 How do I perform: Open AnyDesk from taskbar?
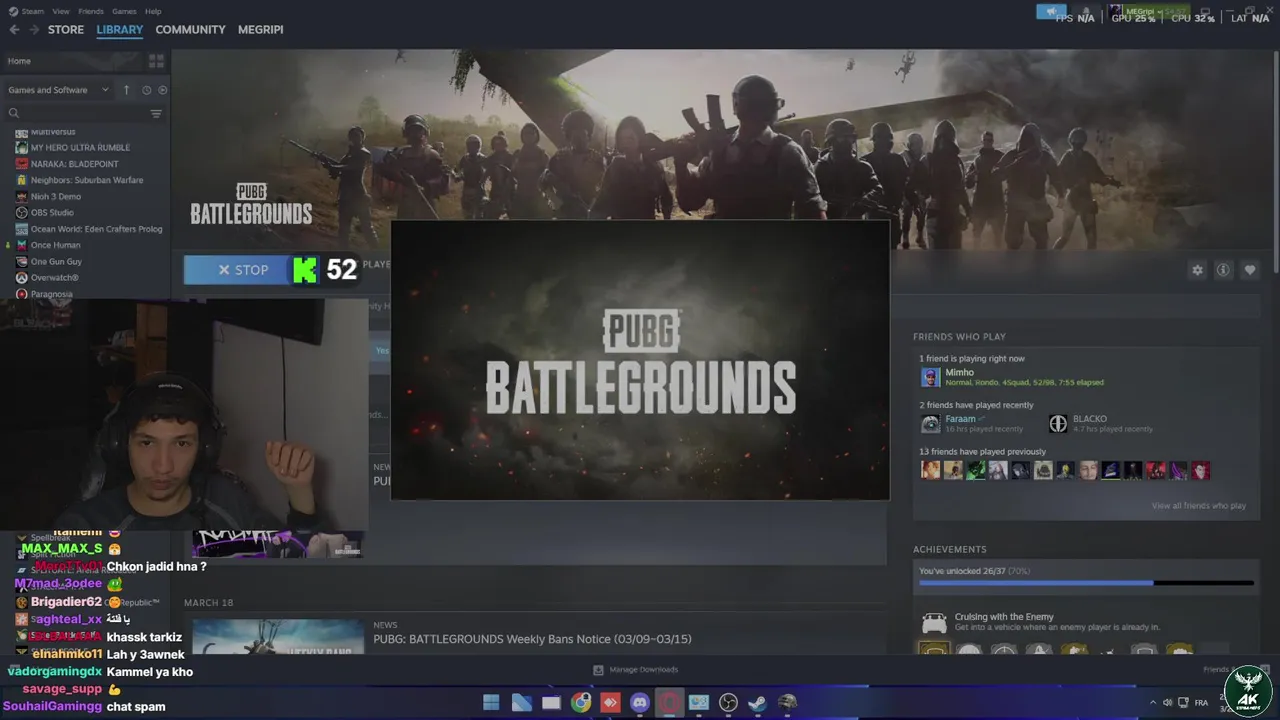click(610, 703)
